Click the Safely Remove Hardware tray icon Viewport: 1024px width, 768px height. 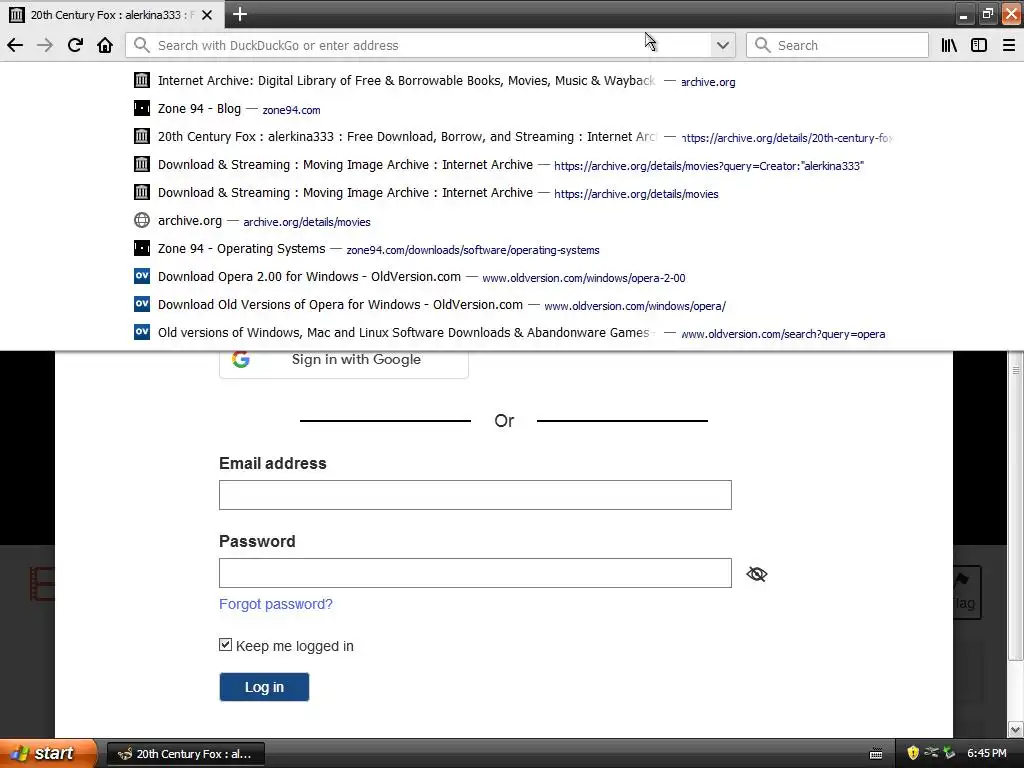coord(950,753)
